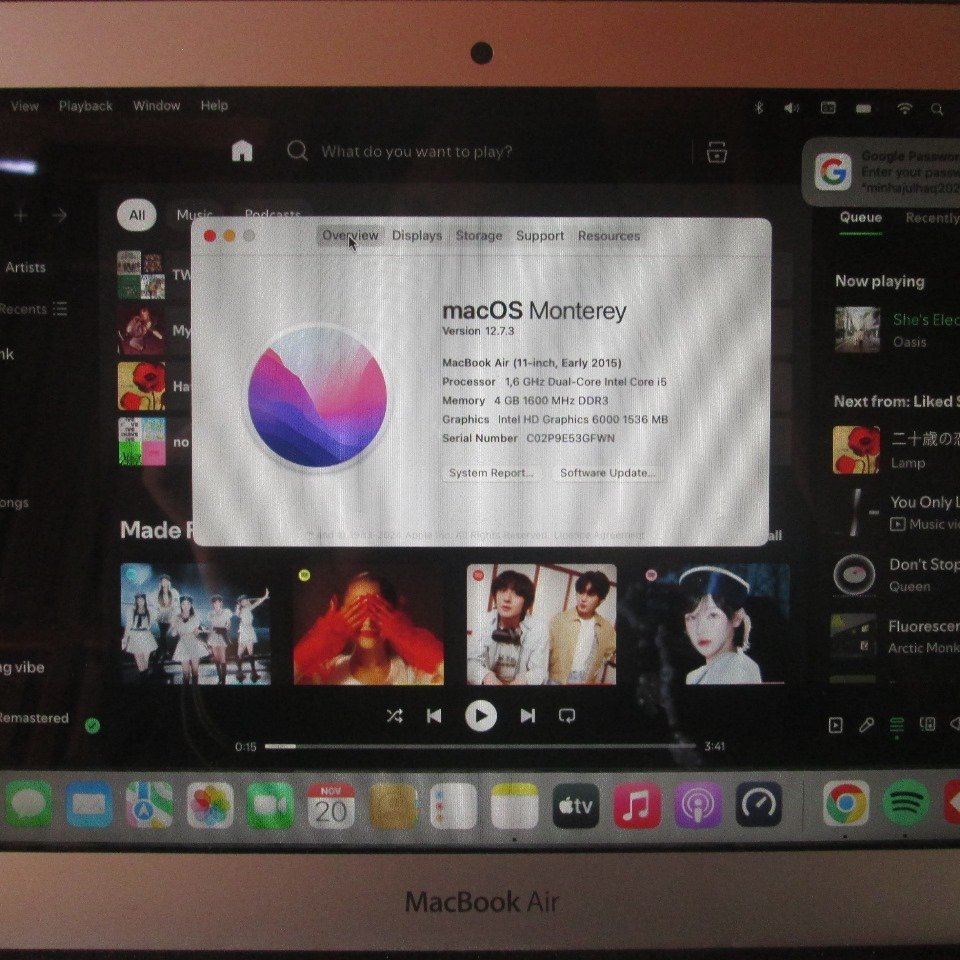This screenshot has height=960, width=960.
Task: Open the girl group playlist thumbnail
Action: 195,623
